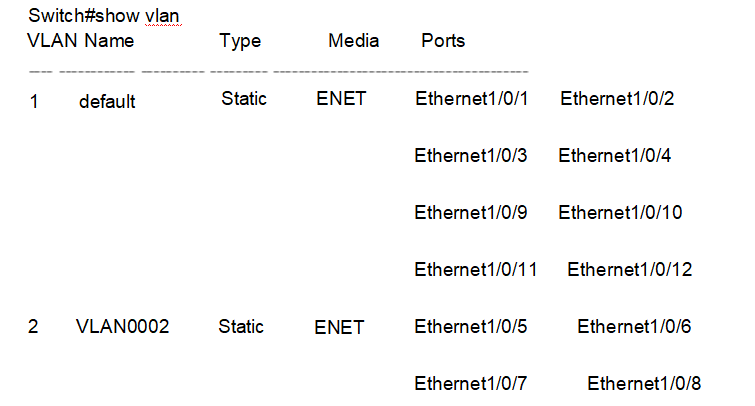Select port Ethernet1/0/3
Screen dimensions: 755x406
470,155
